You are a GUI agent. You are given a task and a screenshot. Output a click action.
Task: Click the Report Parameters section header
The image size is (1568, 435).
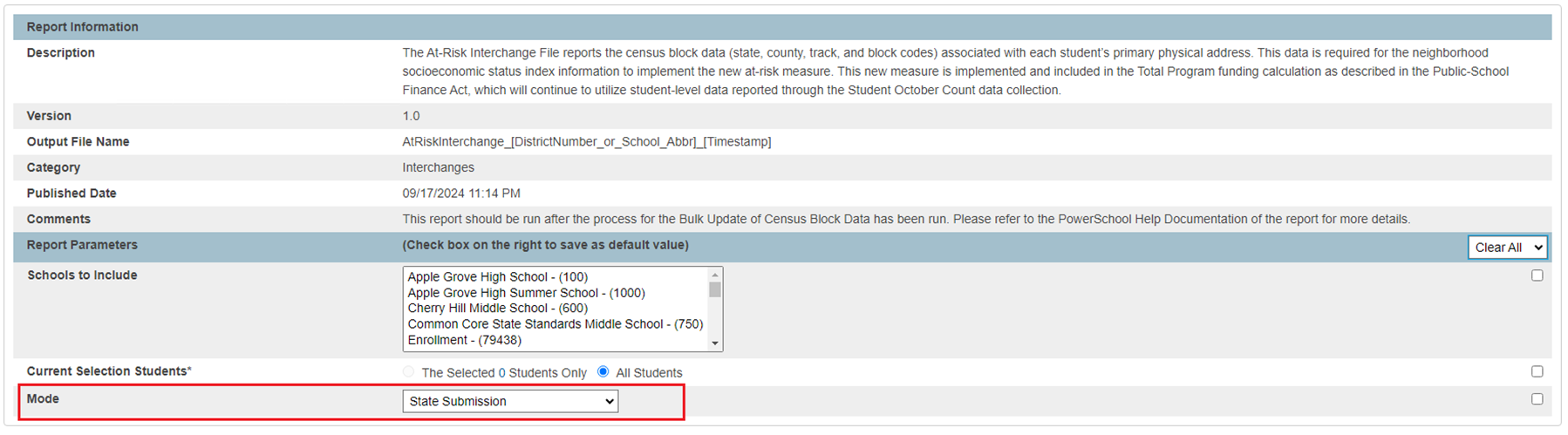pyautogui.click(x=82, y=245)
